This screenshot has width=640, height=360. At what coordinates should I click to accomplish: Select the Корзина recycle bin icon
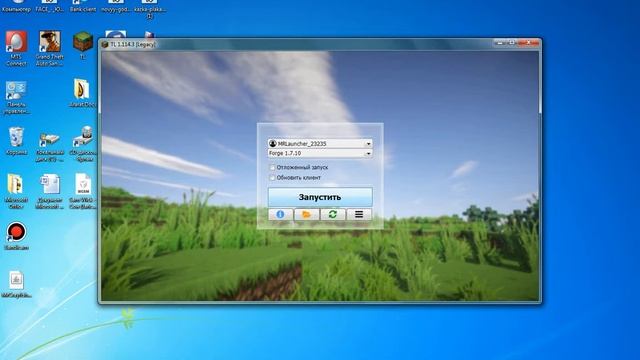click(x=16, y=141)
